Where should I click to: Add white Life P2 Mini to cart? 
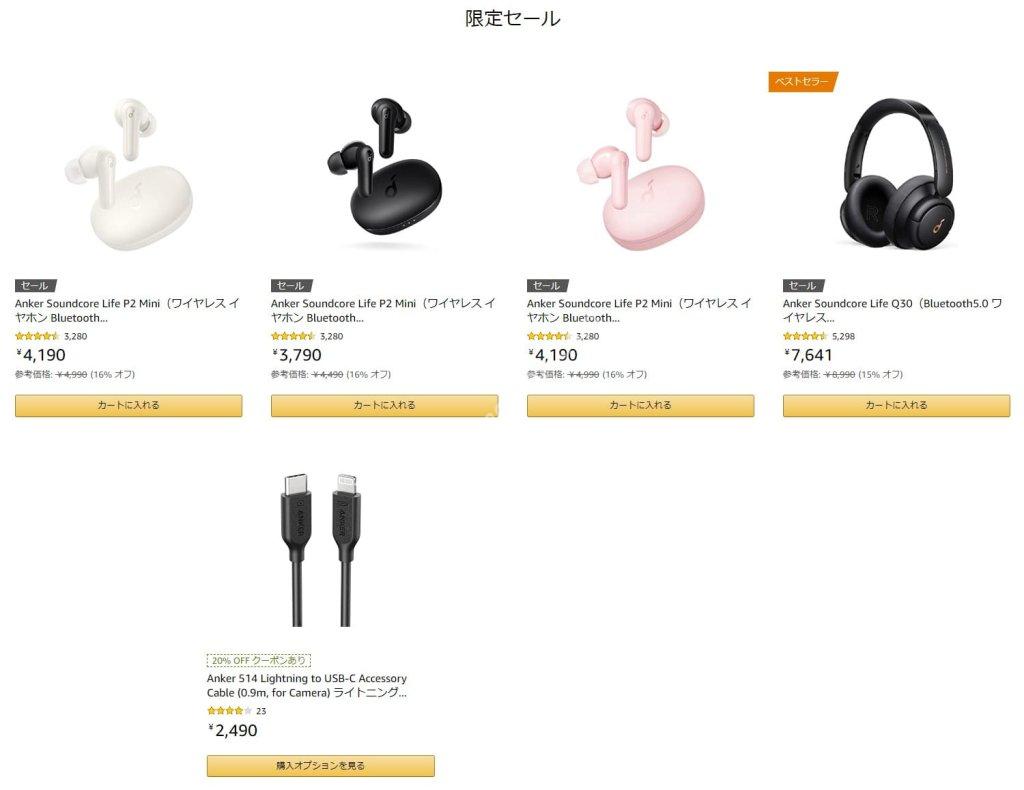[x=129, y=405]
